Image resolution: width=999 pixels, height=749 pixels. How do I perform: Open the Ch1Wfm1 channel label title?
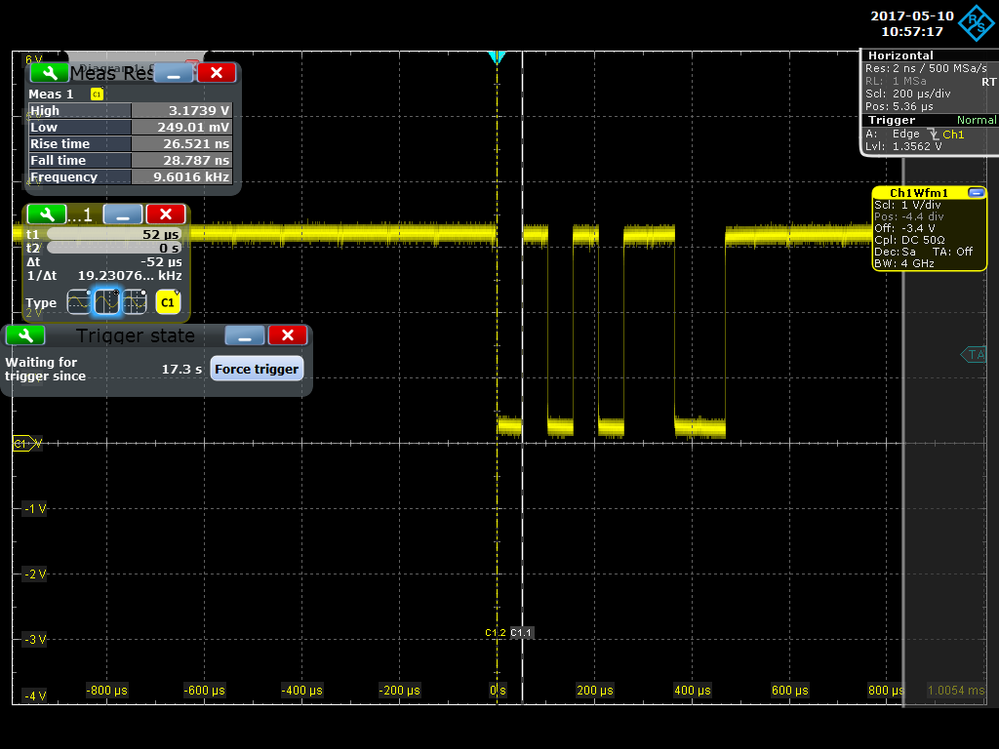click(x=919, y=193)
